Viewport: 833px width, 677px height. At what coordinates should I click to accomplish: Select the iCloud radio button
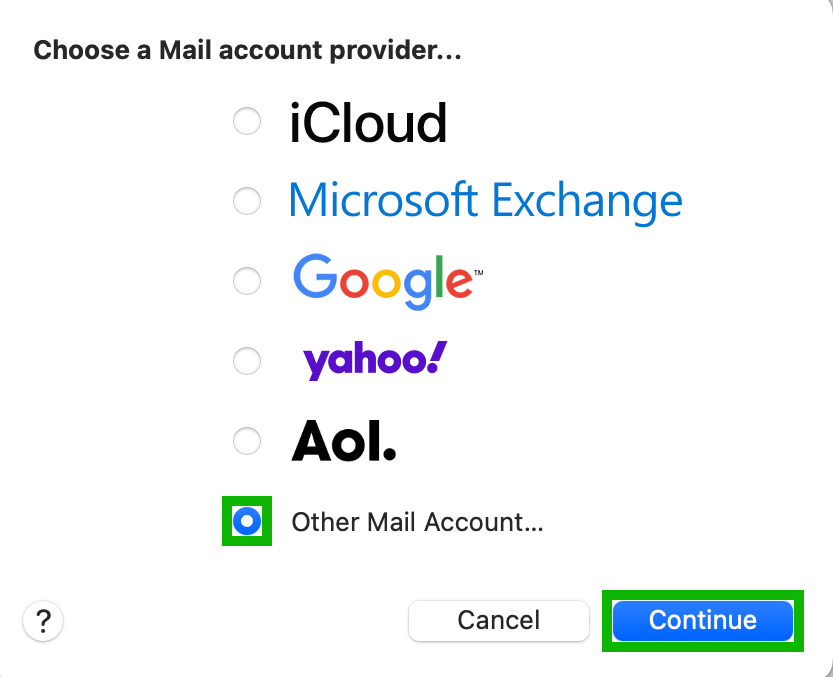click(246, 122)
